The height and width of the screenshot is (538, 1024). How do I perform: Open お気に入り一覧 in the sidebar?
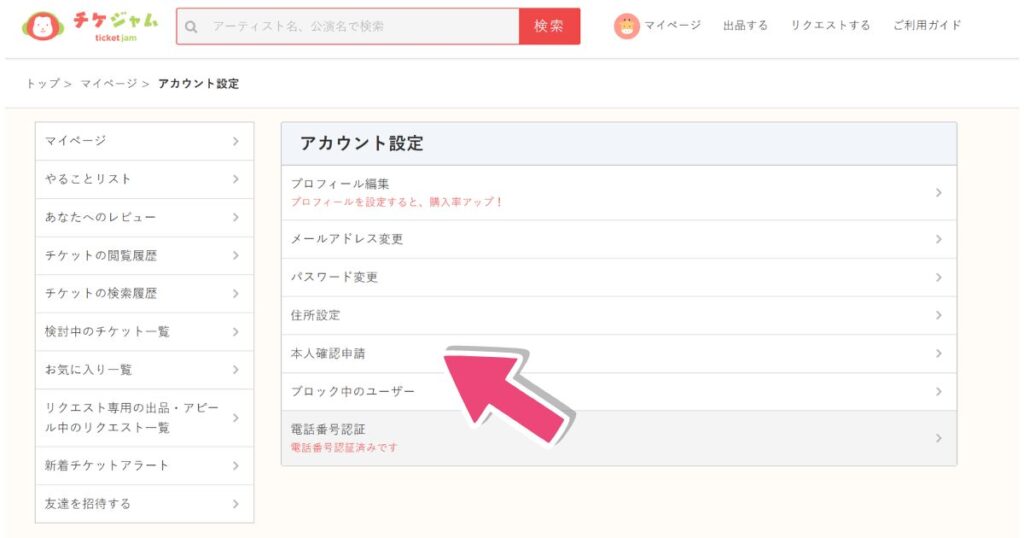coord(144,370)
